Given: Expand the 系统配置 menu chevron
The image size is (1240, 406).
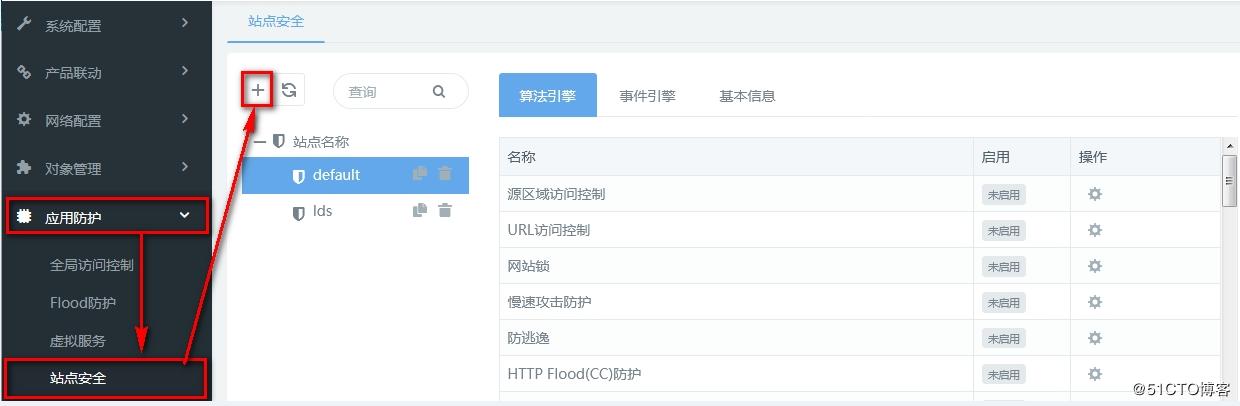Looking at the screenshot, I should pos(185,23).
